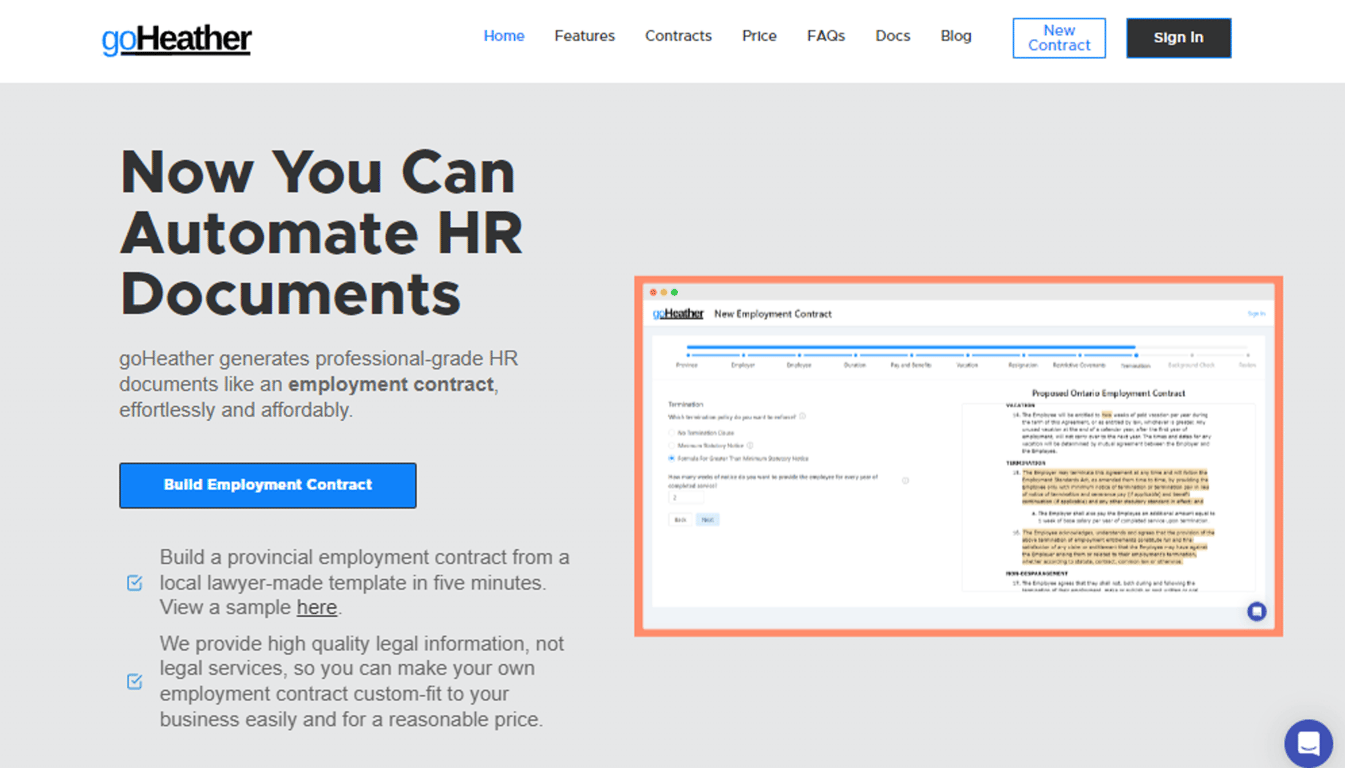Click the Sign In button

point(1179,38)
